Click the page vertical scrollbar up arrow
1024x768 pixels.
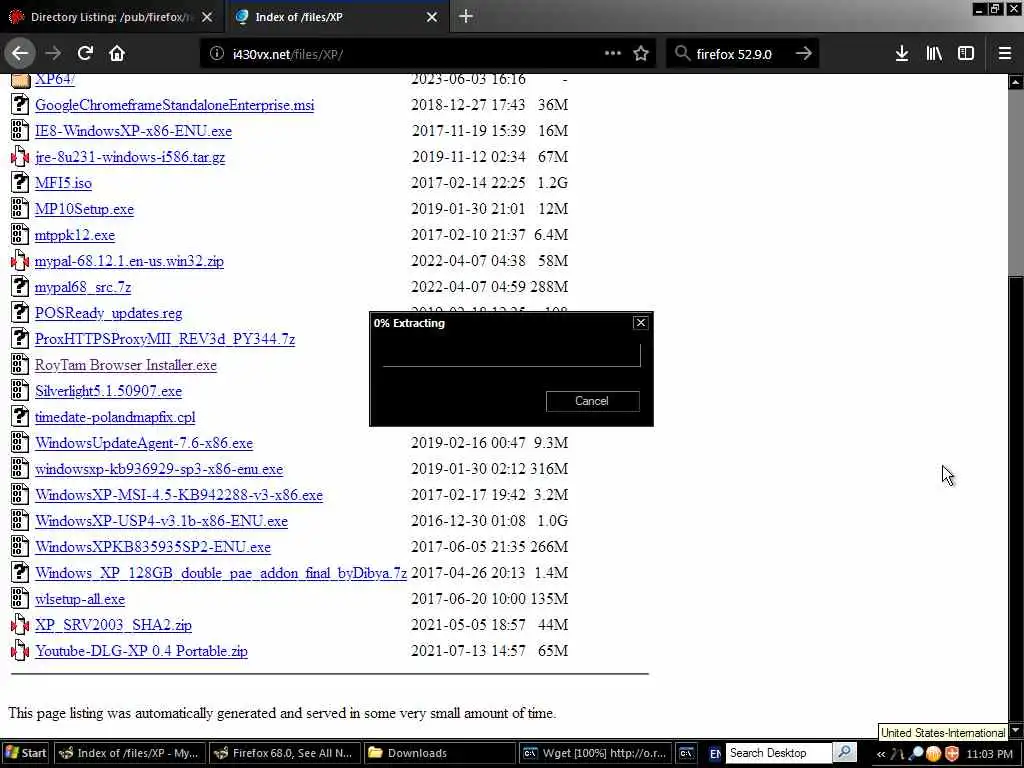click(x=1016, y=82)
